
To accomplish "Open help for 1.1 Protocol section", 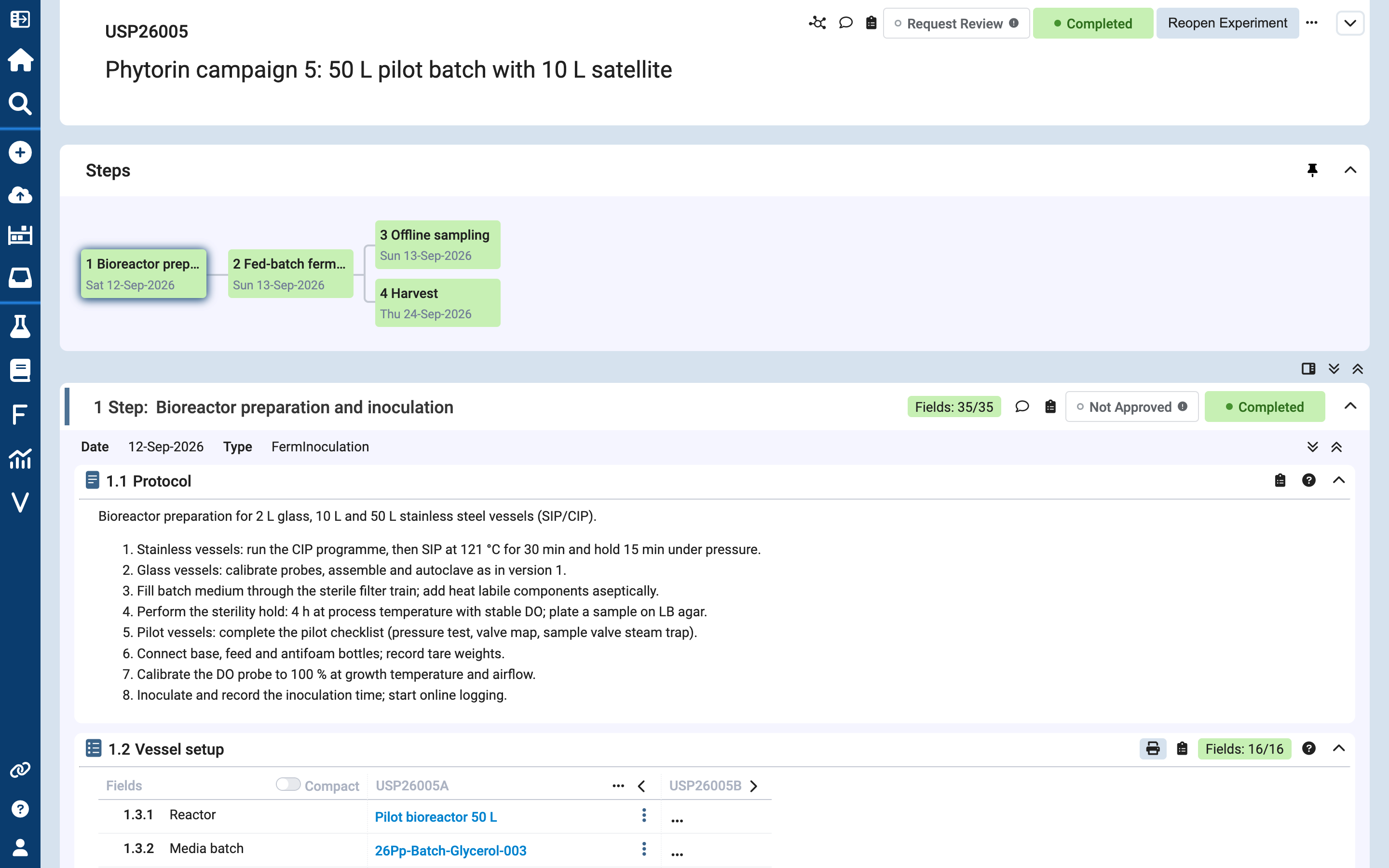I will point(1308,480).
